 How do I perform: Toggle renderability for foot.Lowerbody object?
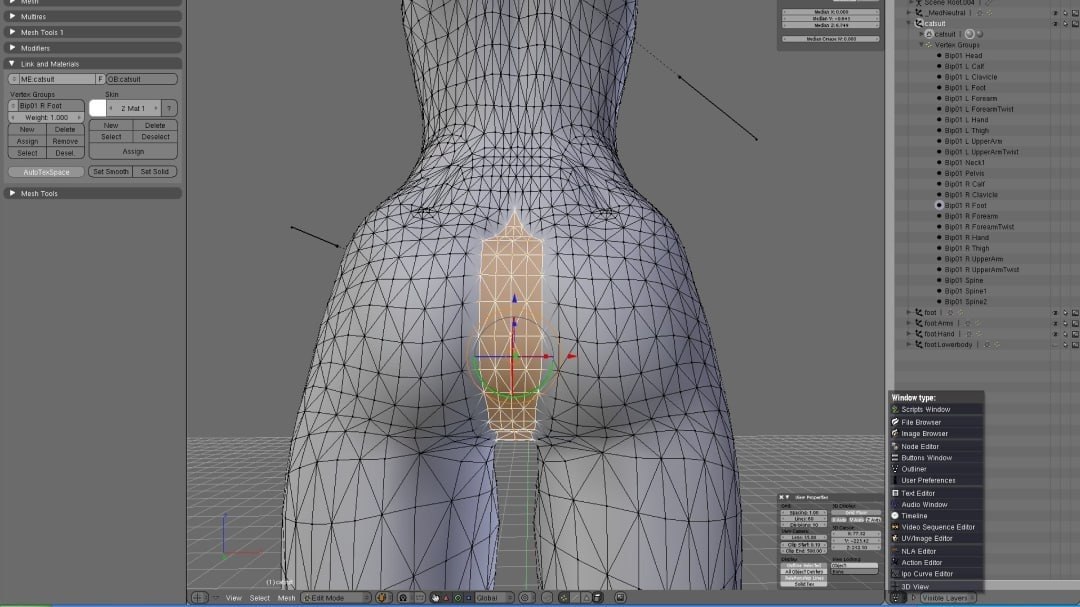[x=1074, y=344]
